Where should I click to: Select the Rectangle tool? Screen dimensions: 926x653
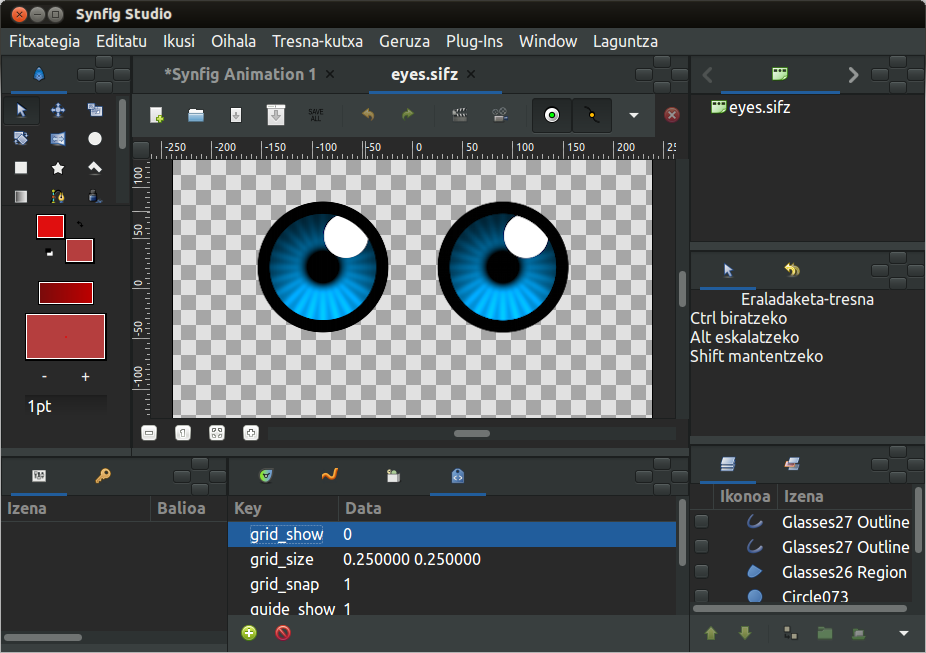pyautogui.click(x=21, y=168)
